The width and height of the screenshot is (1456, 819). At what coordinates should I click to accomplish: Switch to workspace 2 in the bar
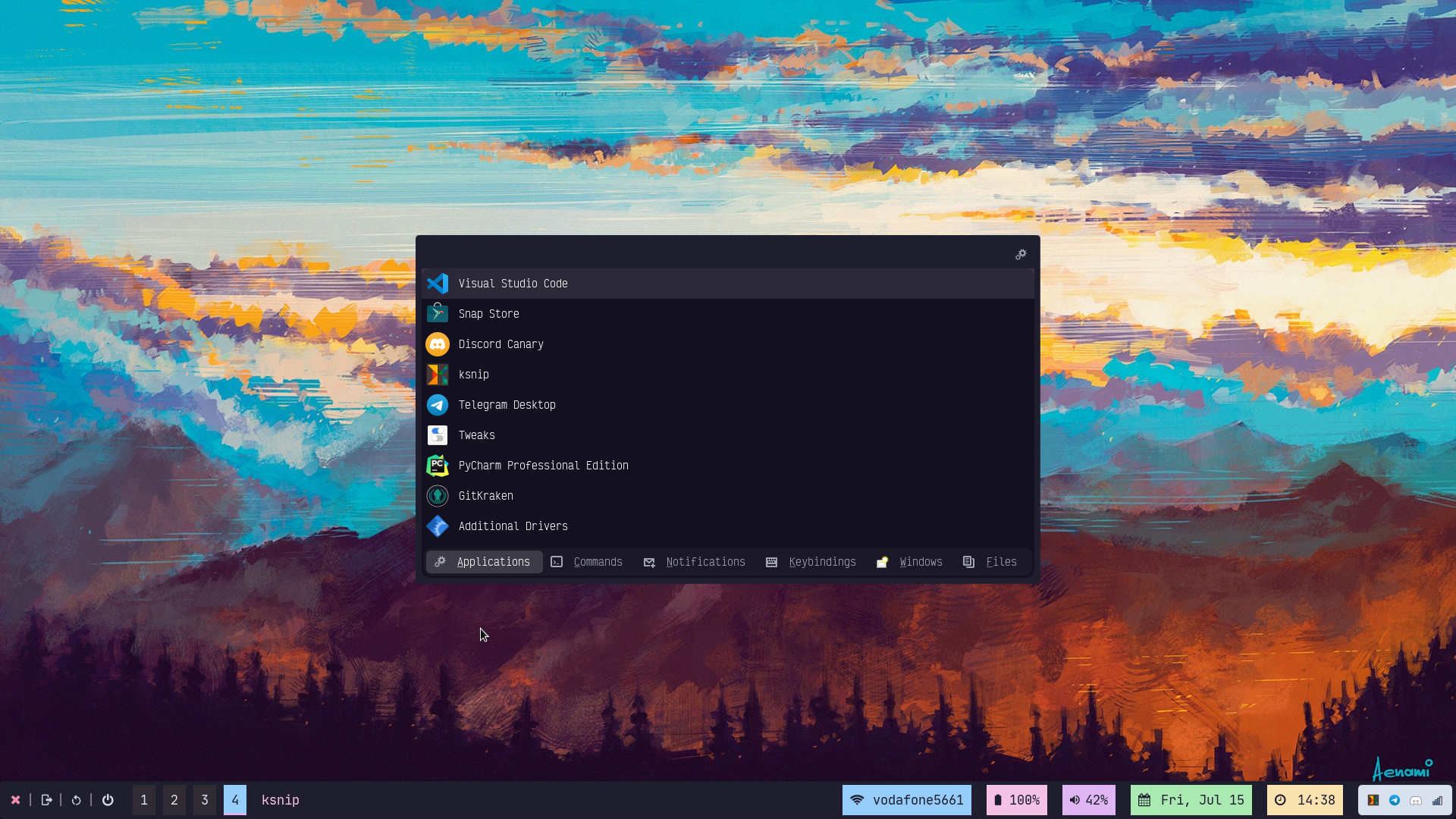pyautogui.click(x=174, y=800)
